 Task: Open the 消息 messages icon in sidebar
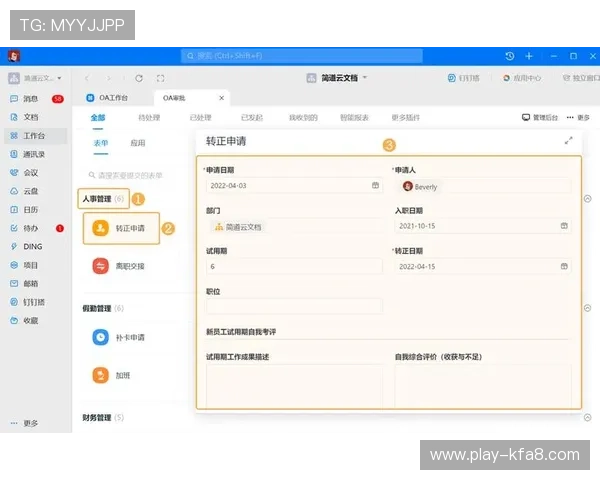coord(14,99)
